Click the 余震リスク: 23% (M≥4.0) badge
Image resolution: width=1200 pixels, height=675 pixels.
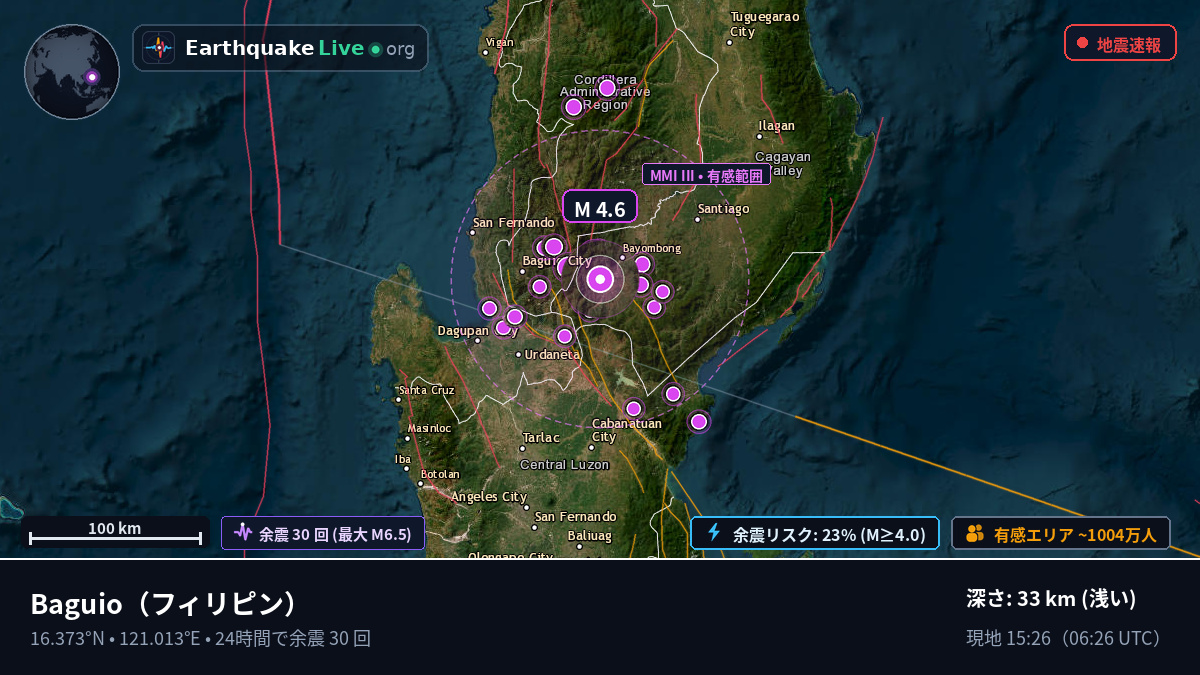pyautogui.click(x=815, y=533)
